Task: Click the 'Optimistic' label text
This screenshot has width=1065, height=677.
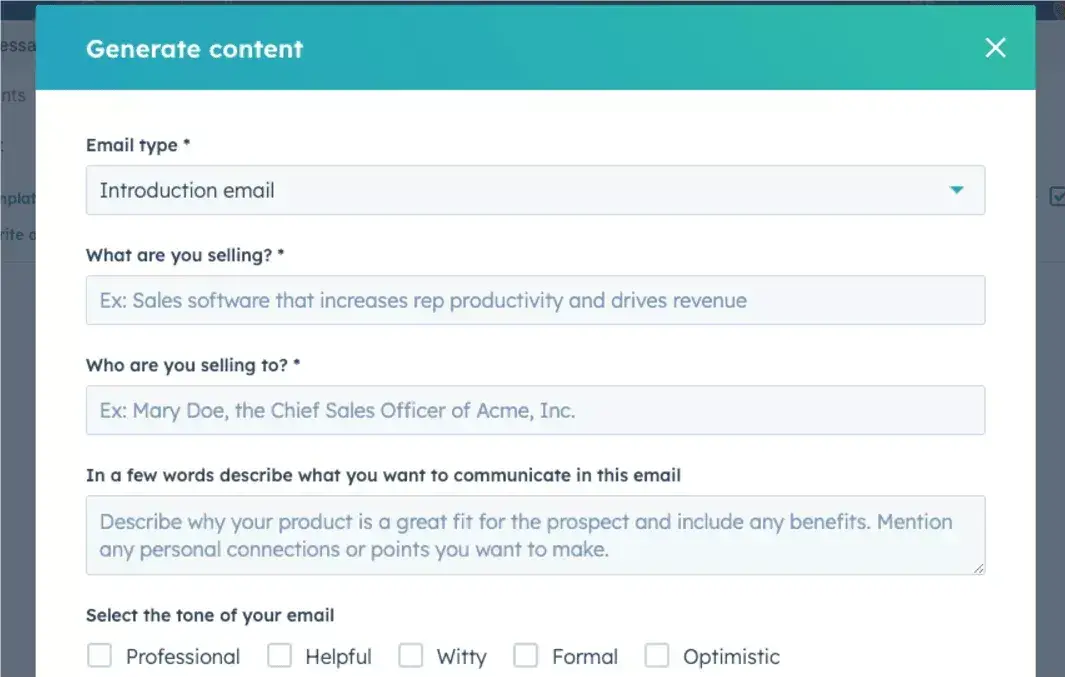Action: (731, 655)
